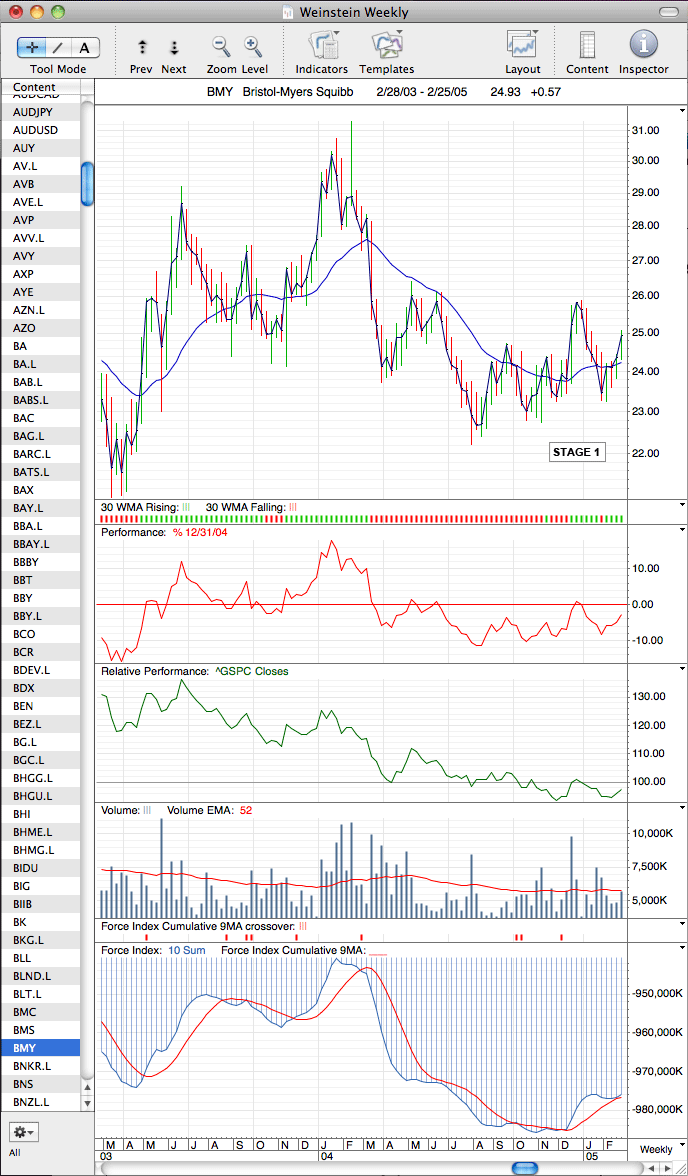Select BNZL.L in symbol list
Viewport: 688px width, 1176px height.
tap(41, 1102)
